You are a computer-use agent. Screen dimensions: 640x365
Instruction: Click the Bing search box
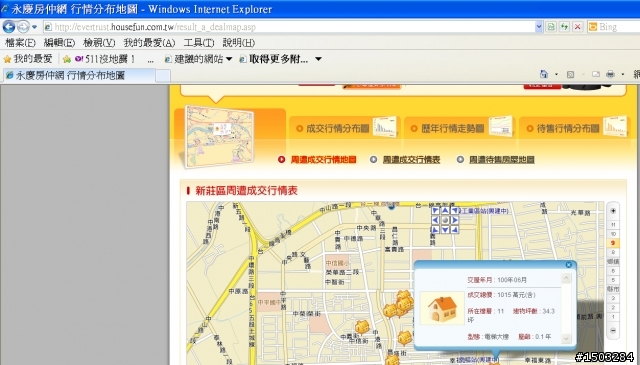613,27
